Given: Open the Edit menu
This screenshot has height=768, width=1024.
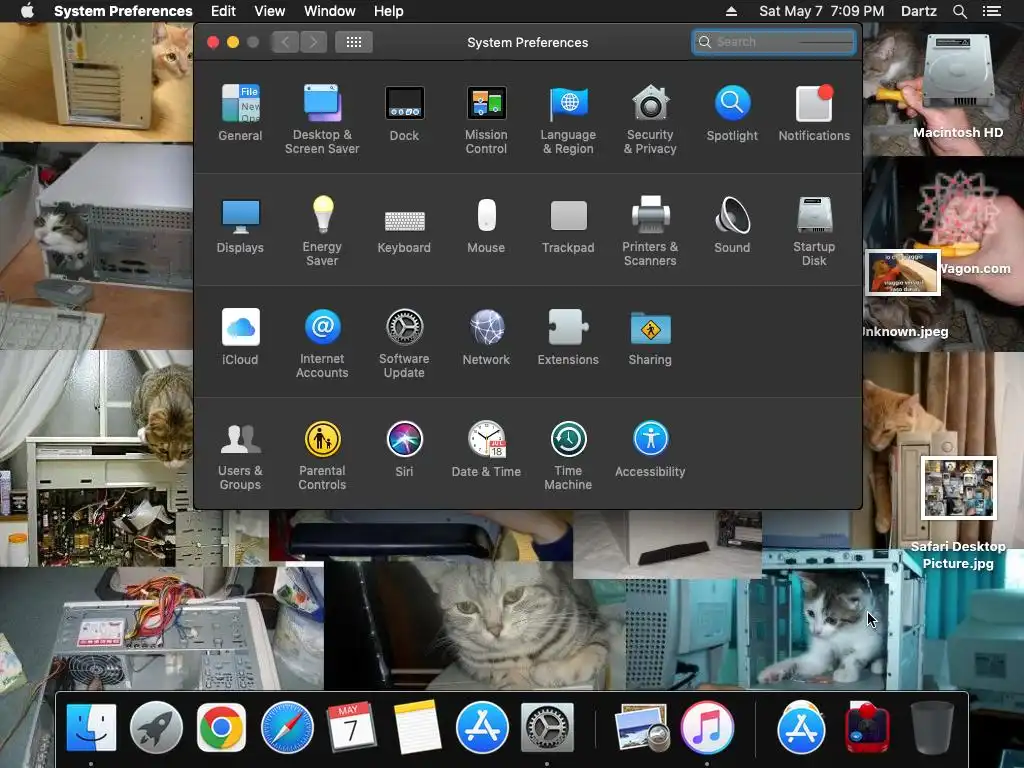Looking at the screenshot, I should click(223, 11).
